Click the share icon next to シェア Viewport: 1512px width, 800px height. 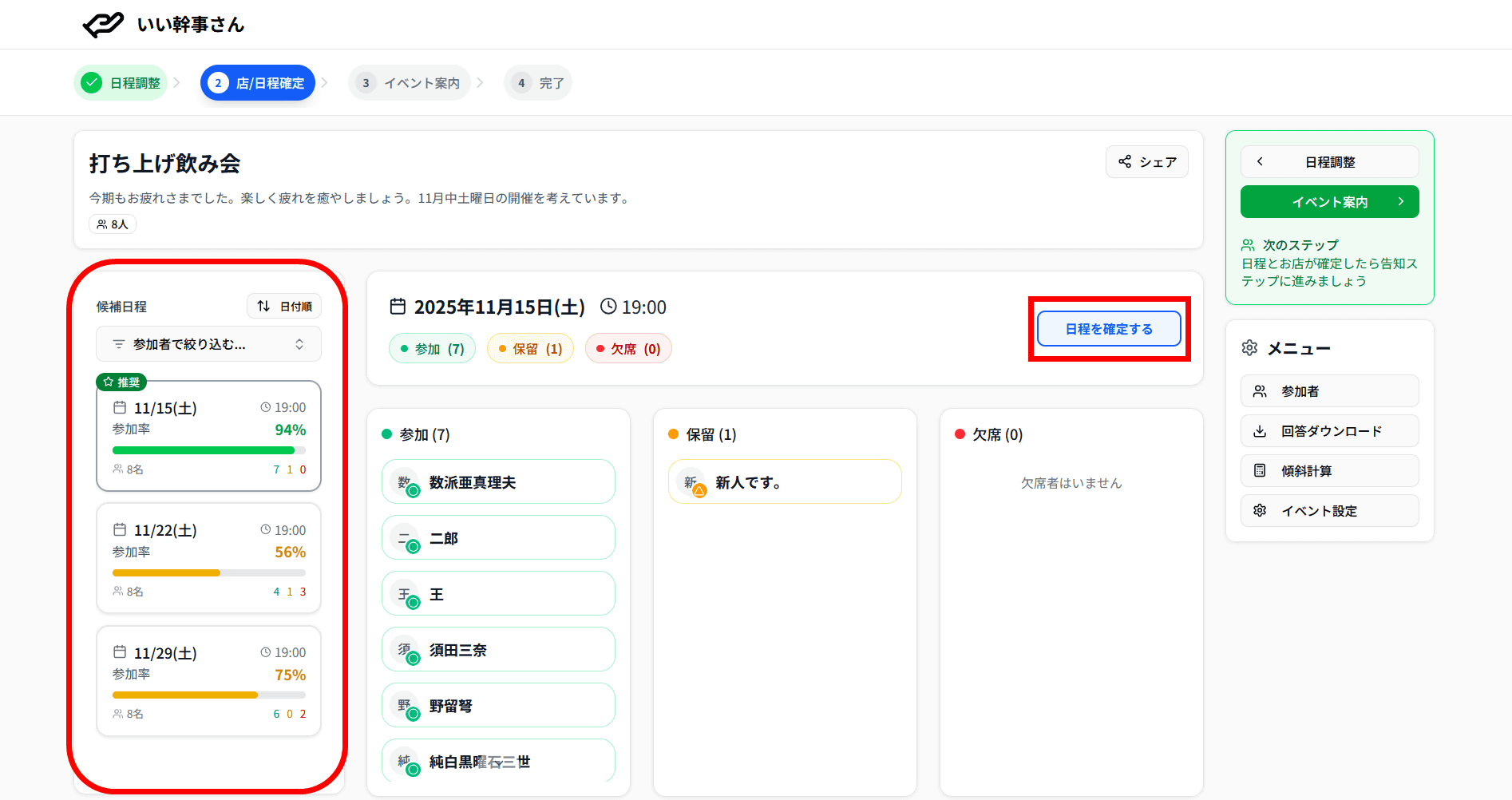[x=1125, y=161]
